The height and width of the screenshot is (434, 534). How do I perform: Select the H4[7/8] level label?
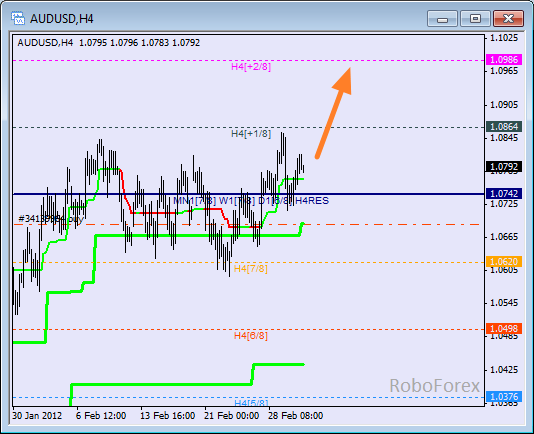(251, 269)
